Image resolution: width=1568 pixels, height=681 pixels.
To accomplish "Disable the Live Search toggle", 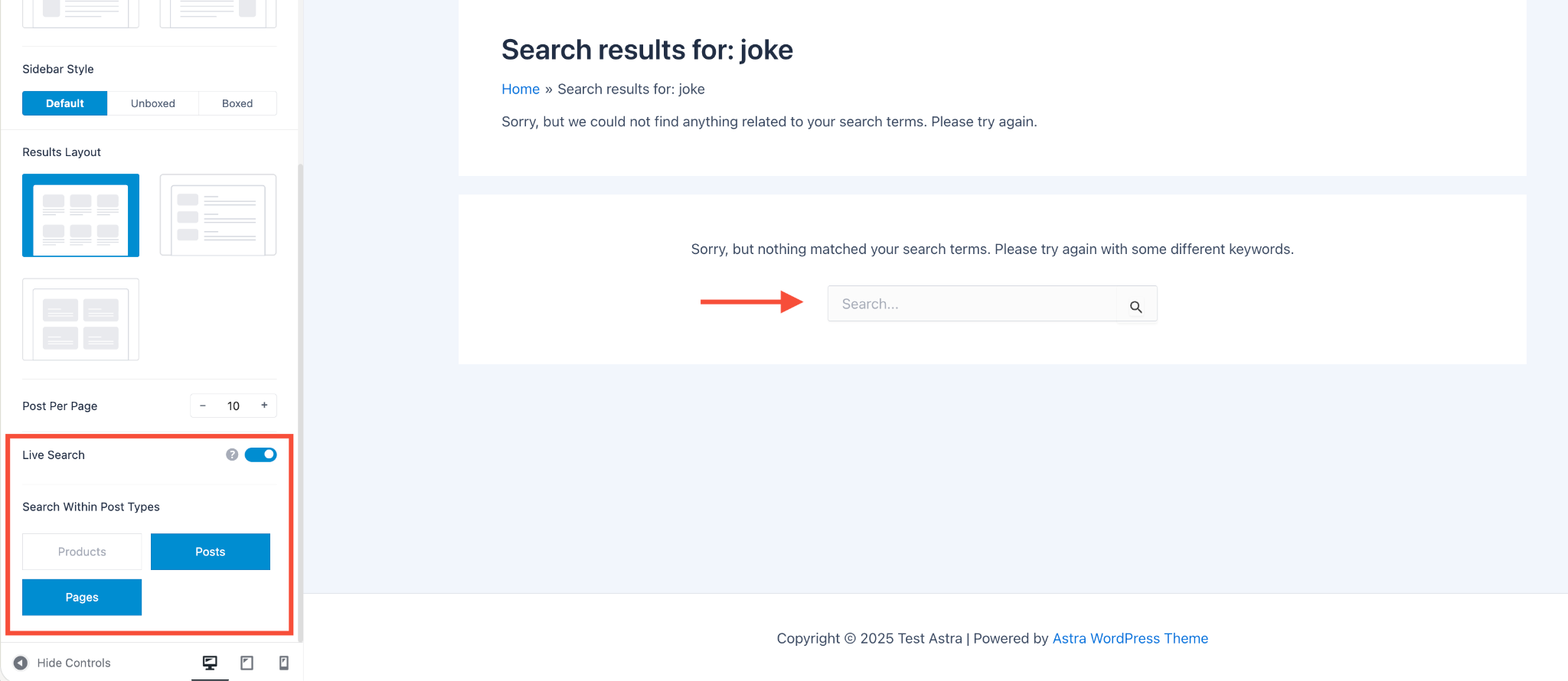I will (x=260, y=454).
